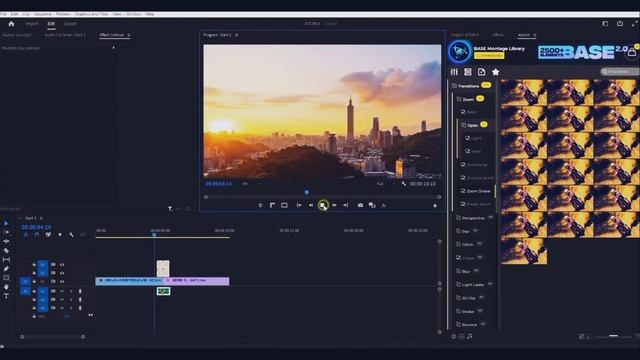Viewport: 640px width, 360px height.
Task: Click the program monitor playhead marker
Action: point(307,192)
